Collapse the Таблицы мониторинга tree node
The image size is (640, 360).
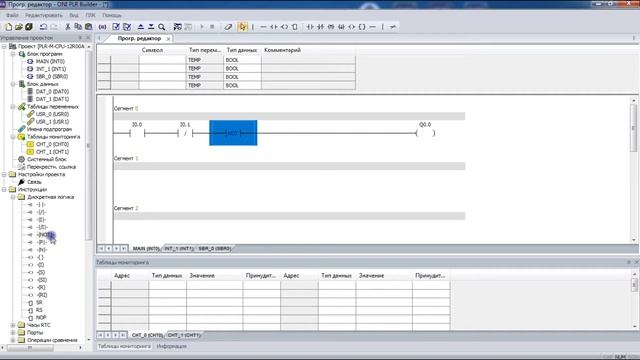point(13,137)
